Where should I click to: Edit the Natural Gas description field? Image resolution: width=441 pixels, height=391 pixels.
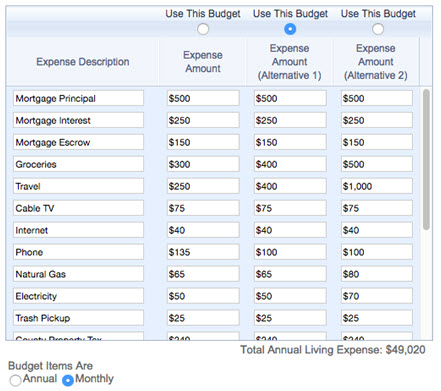(78, 274)
